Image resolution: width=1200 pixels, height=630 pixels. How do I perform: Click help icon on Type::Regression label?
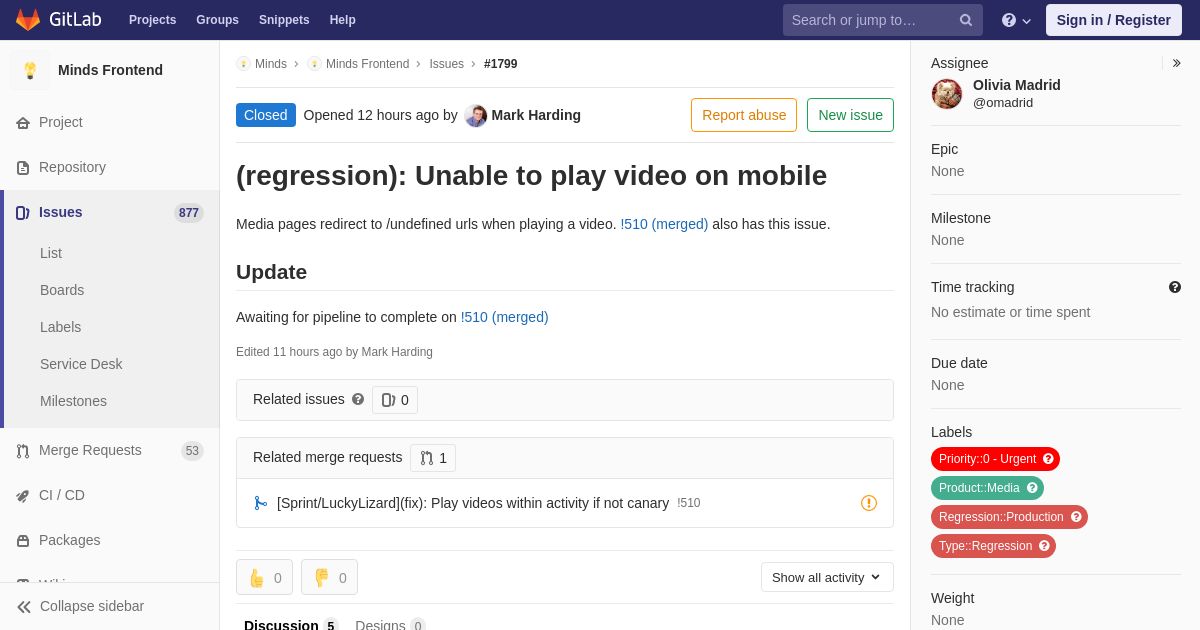coord(1044,546)
